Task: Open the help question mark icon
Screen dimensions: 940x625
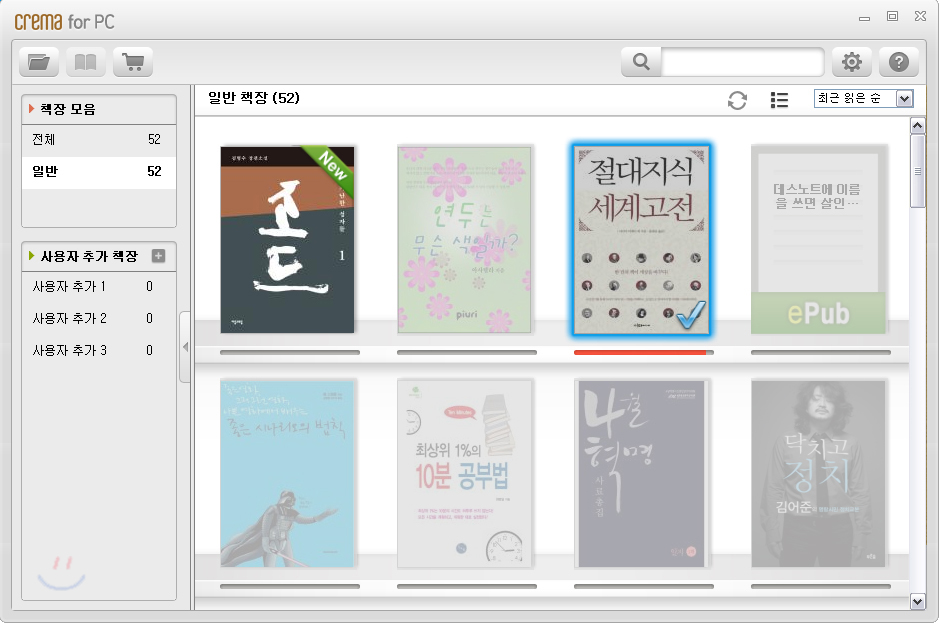Action: click(899, 62)
